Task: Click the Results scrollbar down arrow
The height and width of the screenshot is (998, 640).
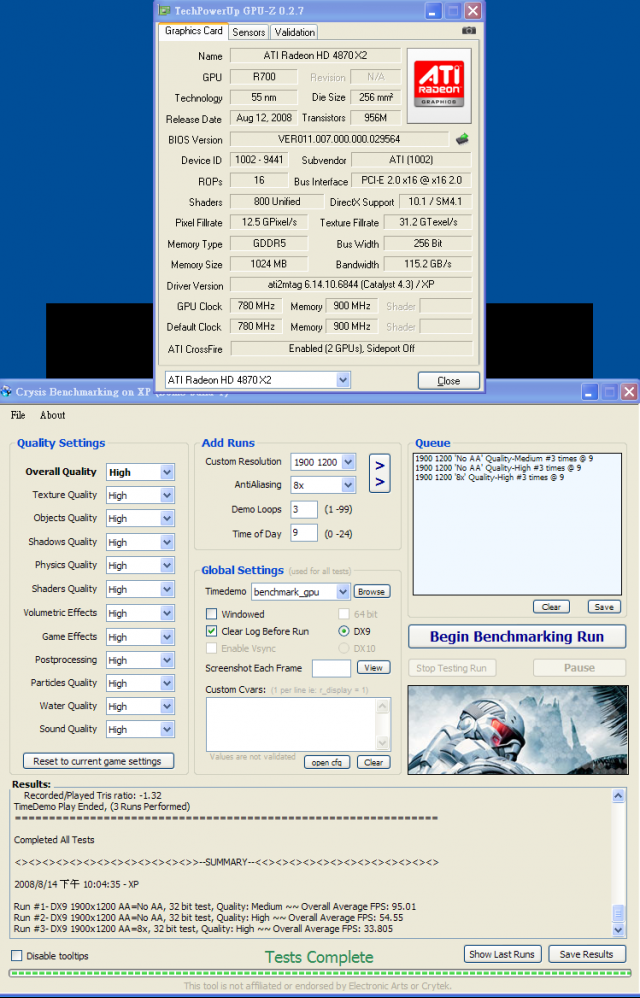Action: click(618, 930)
